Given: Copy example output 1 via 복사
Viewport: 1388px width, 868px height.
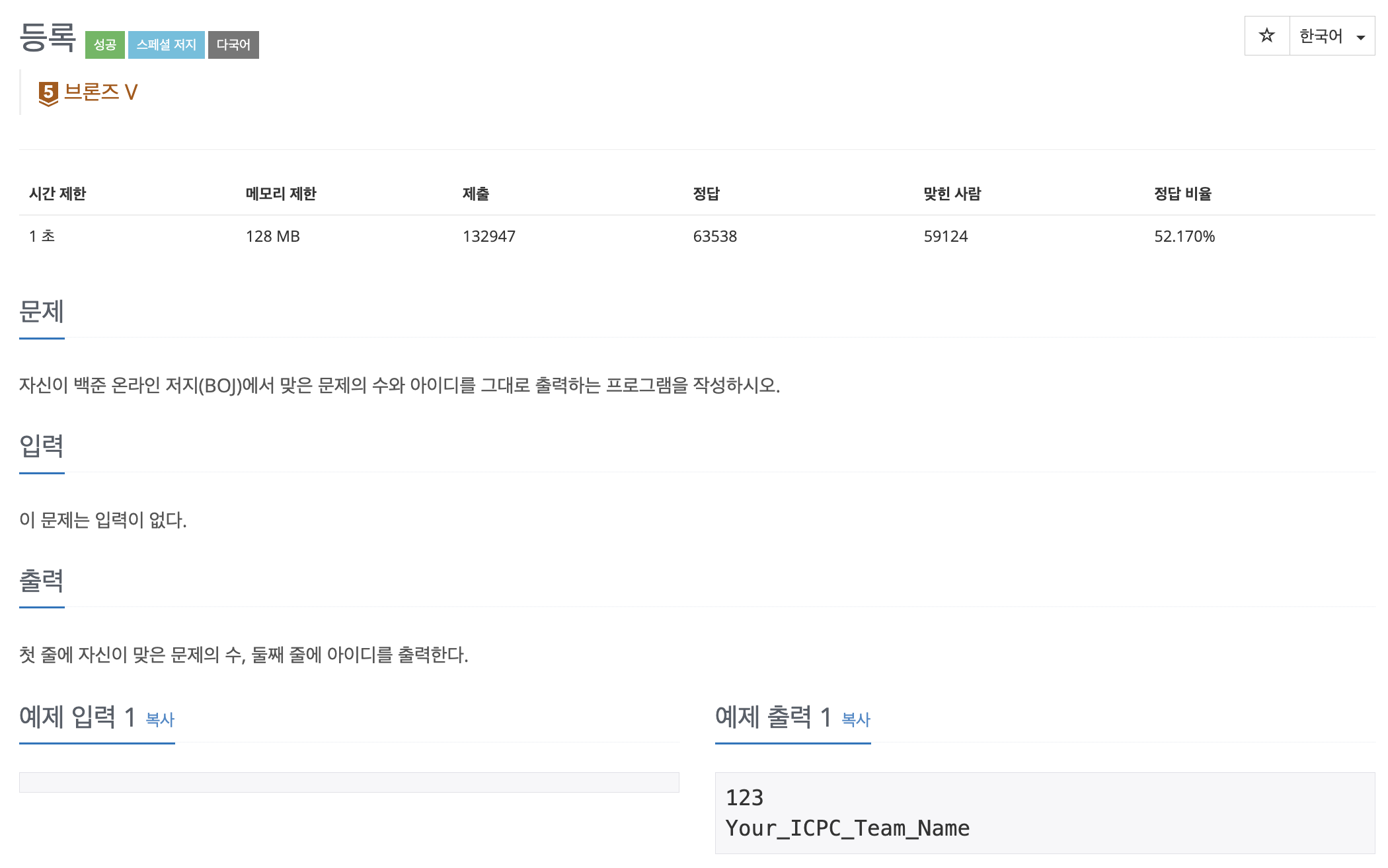Looking at the screenshot, I should (856, 719).
